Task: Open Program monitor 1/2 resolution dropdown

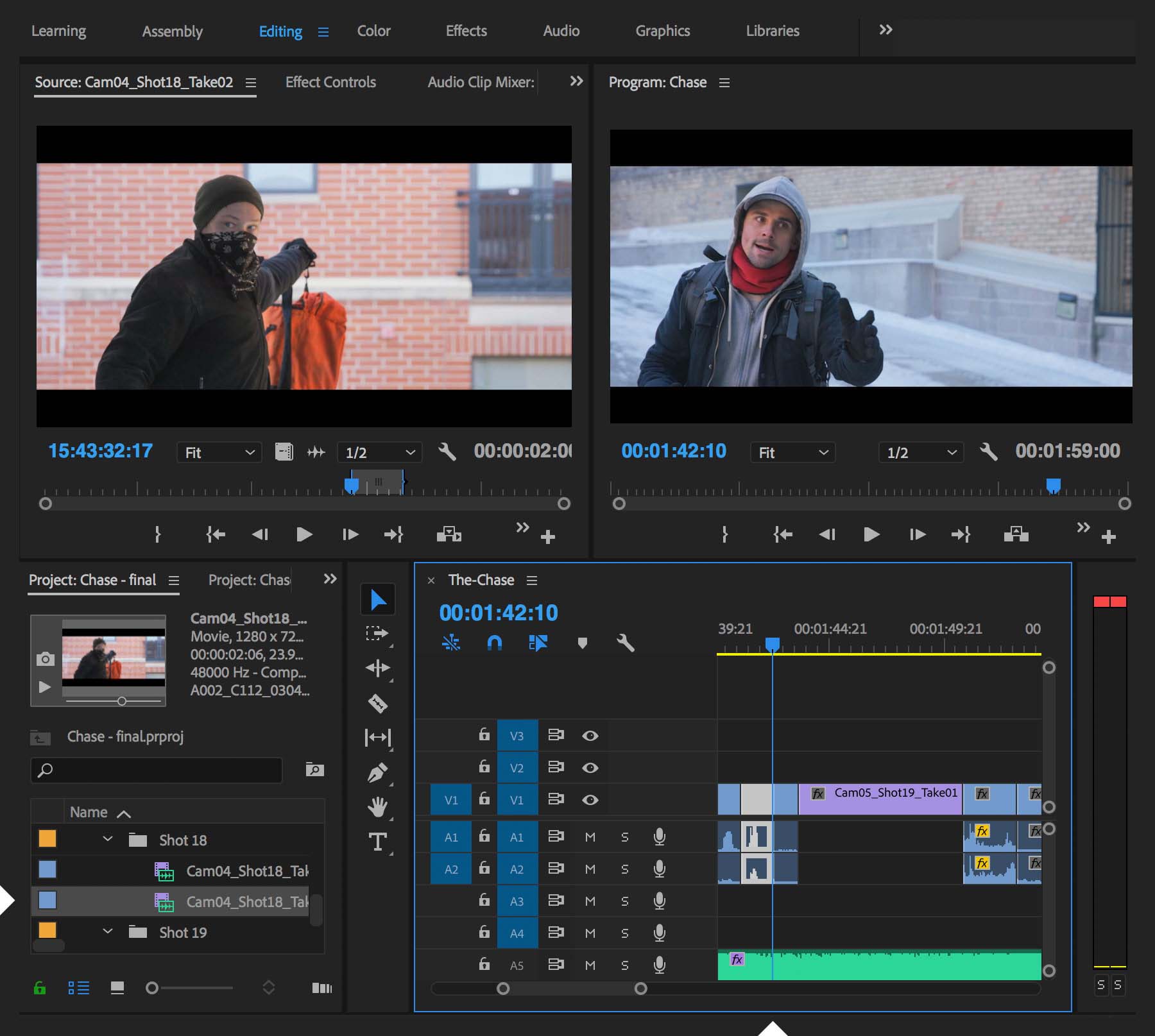Action: pos(920,452)
